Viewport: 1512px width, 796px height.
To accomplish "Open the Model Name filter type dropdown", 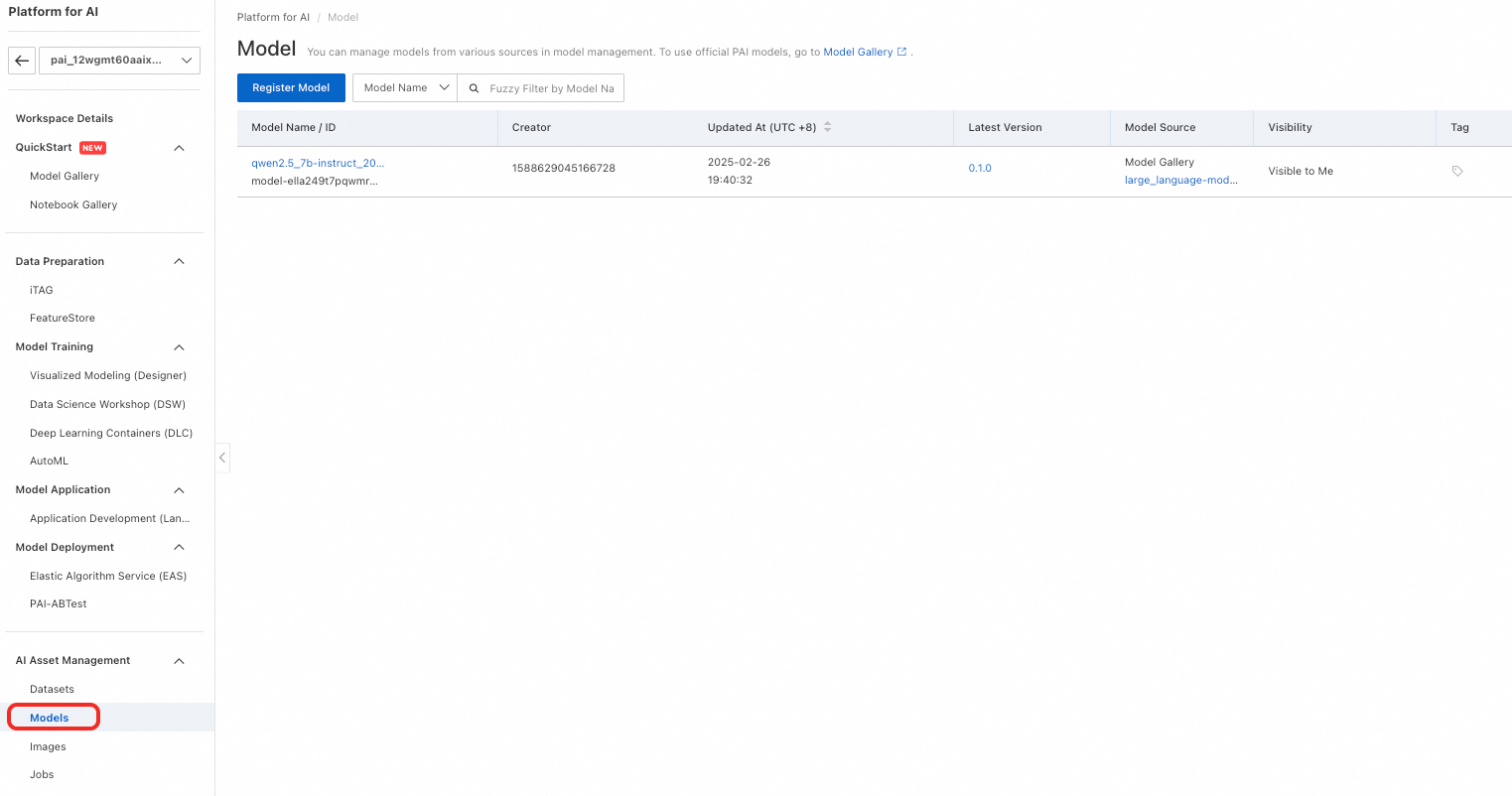I will pos(405,88).
